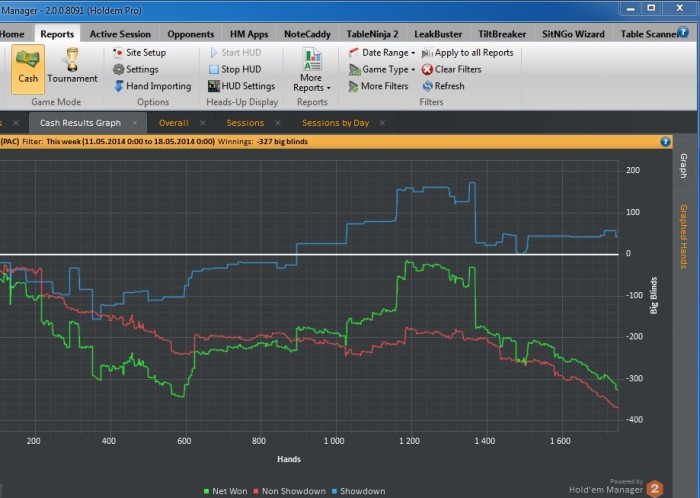Click the 1 000 hands axis value
Image resolution: width=700 pixels, height=498 pixels.
click(334, 441)
